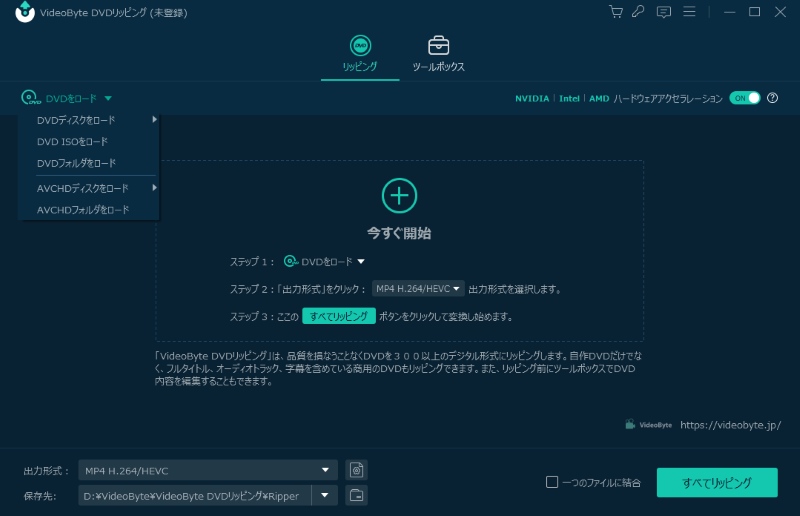Screen dimensions: 800x516
Task: Minimize the VideoByte window
Action: [730, 12]
